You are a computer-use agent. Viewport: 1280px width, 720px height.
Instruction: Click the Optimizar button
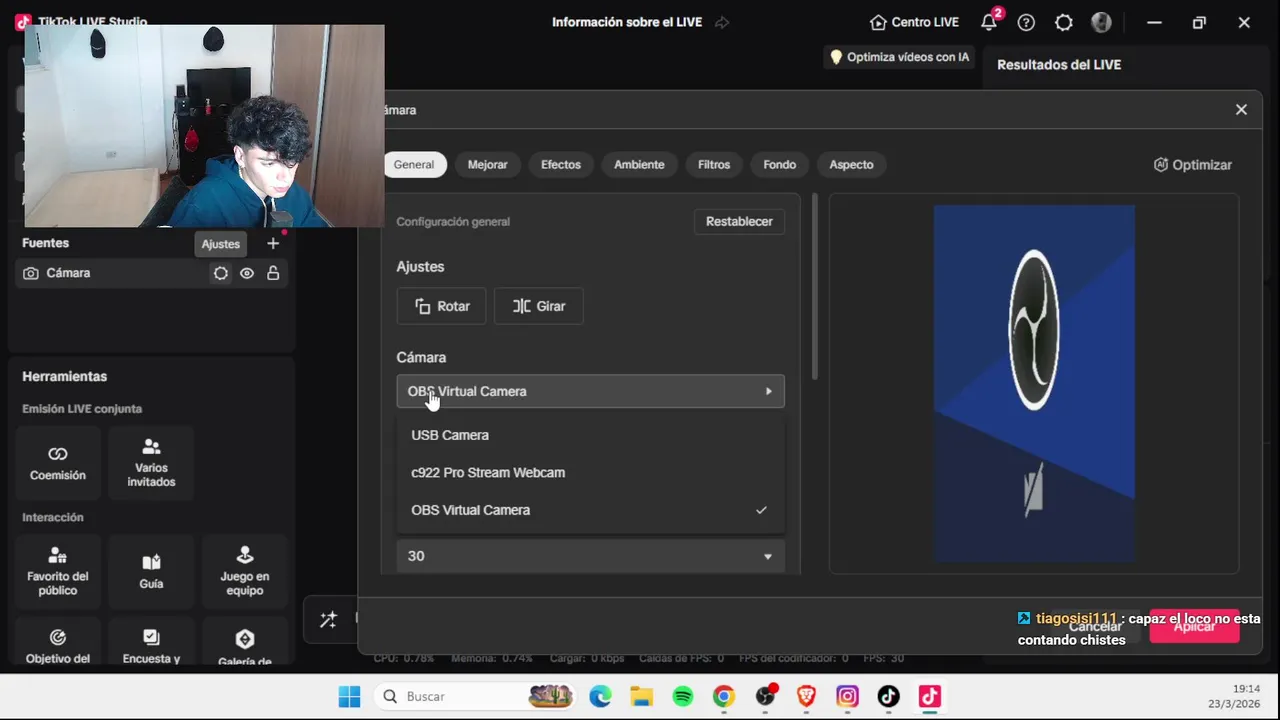pyautogui.click(x=1192, y=165)
